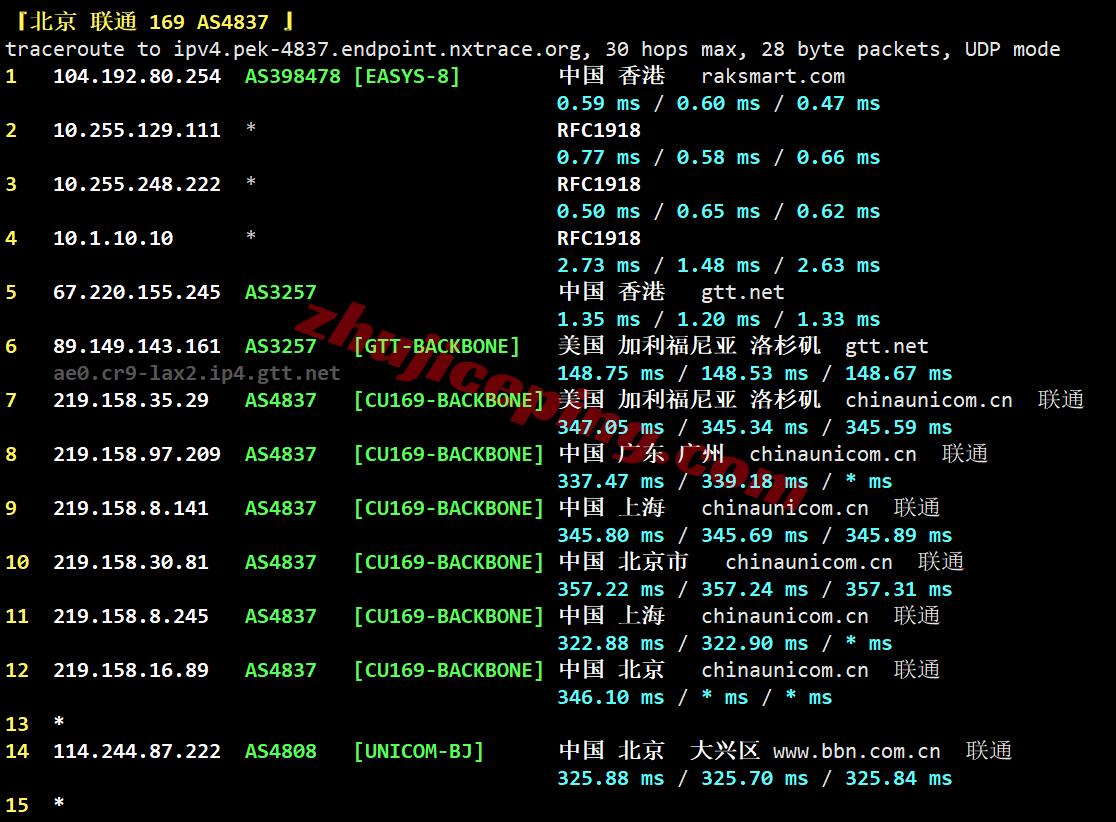Screen dimensions: 1116x822
Task: Click IP address 10.1.10.10
Action: [113, 238]
